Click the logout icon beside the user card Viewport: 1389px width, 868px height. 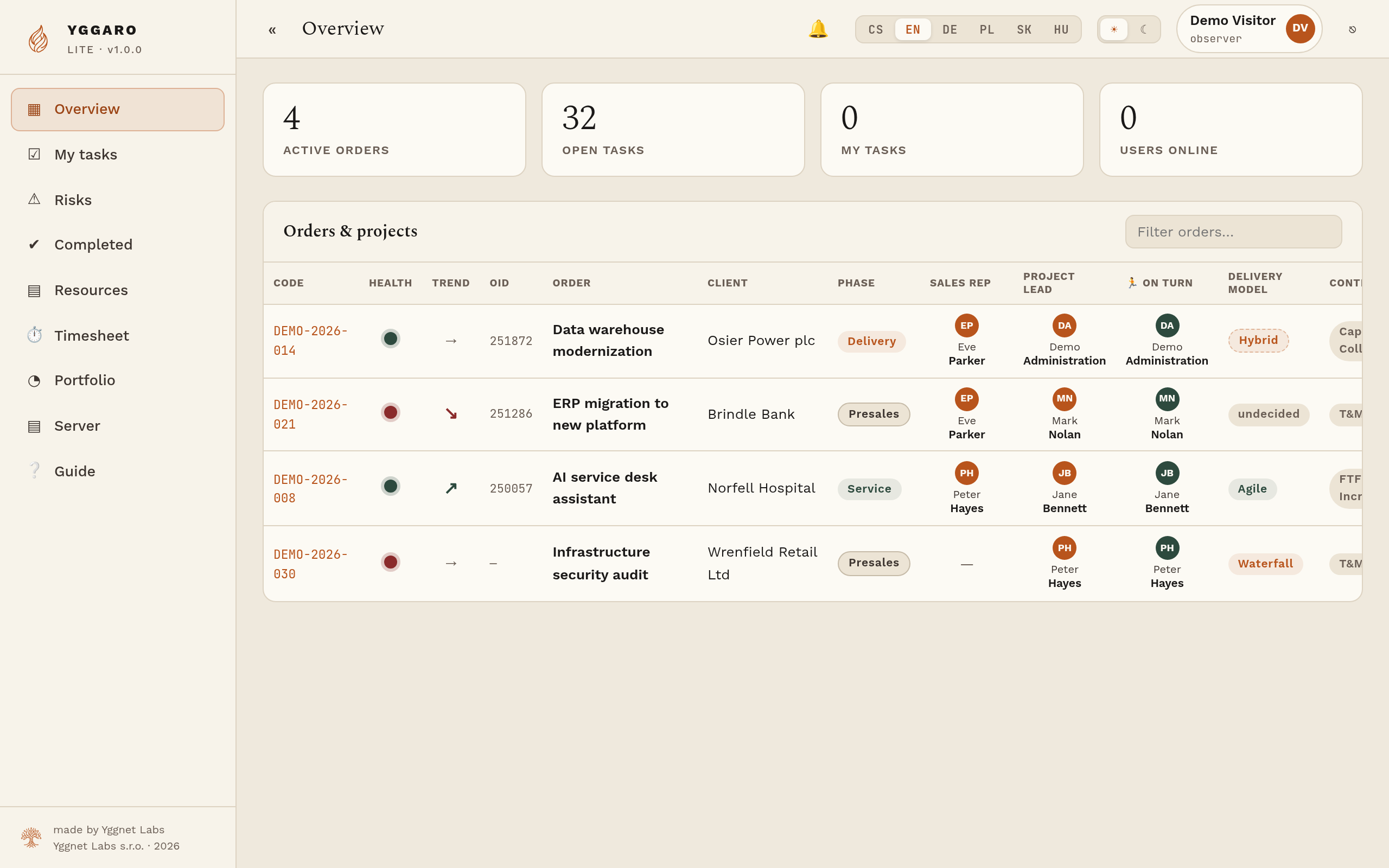click(1352, 30)
